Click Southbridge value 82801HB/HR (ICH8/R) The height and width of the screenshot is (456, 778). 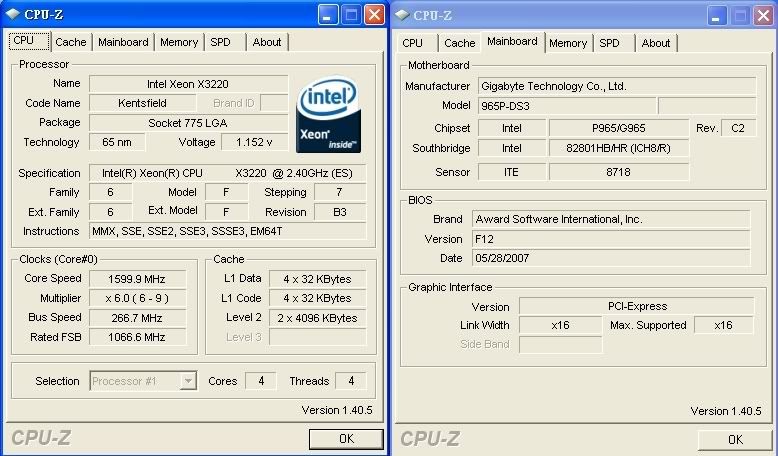619,148
